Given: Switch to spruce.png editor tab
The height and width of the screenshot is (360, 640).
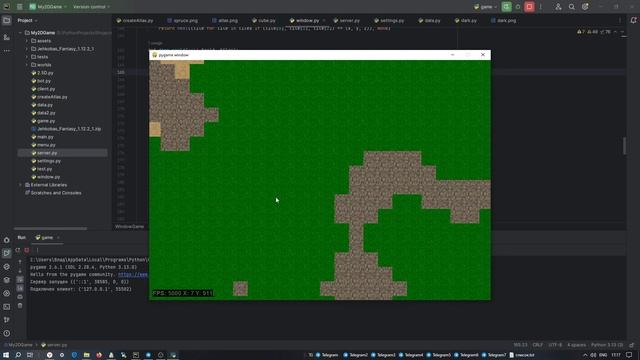Looking at the screenshot, I should [x=182, y=20].
